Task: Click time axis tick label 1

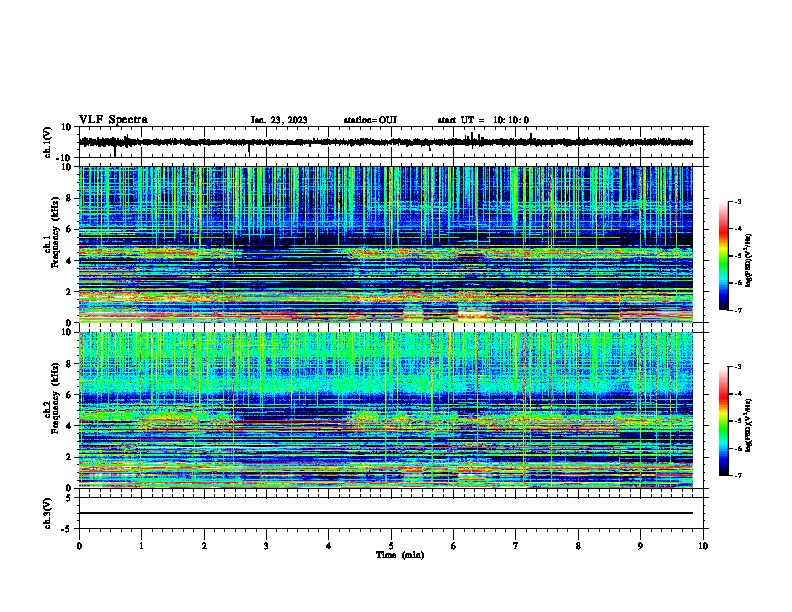Action: [x=141, y=545]
